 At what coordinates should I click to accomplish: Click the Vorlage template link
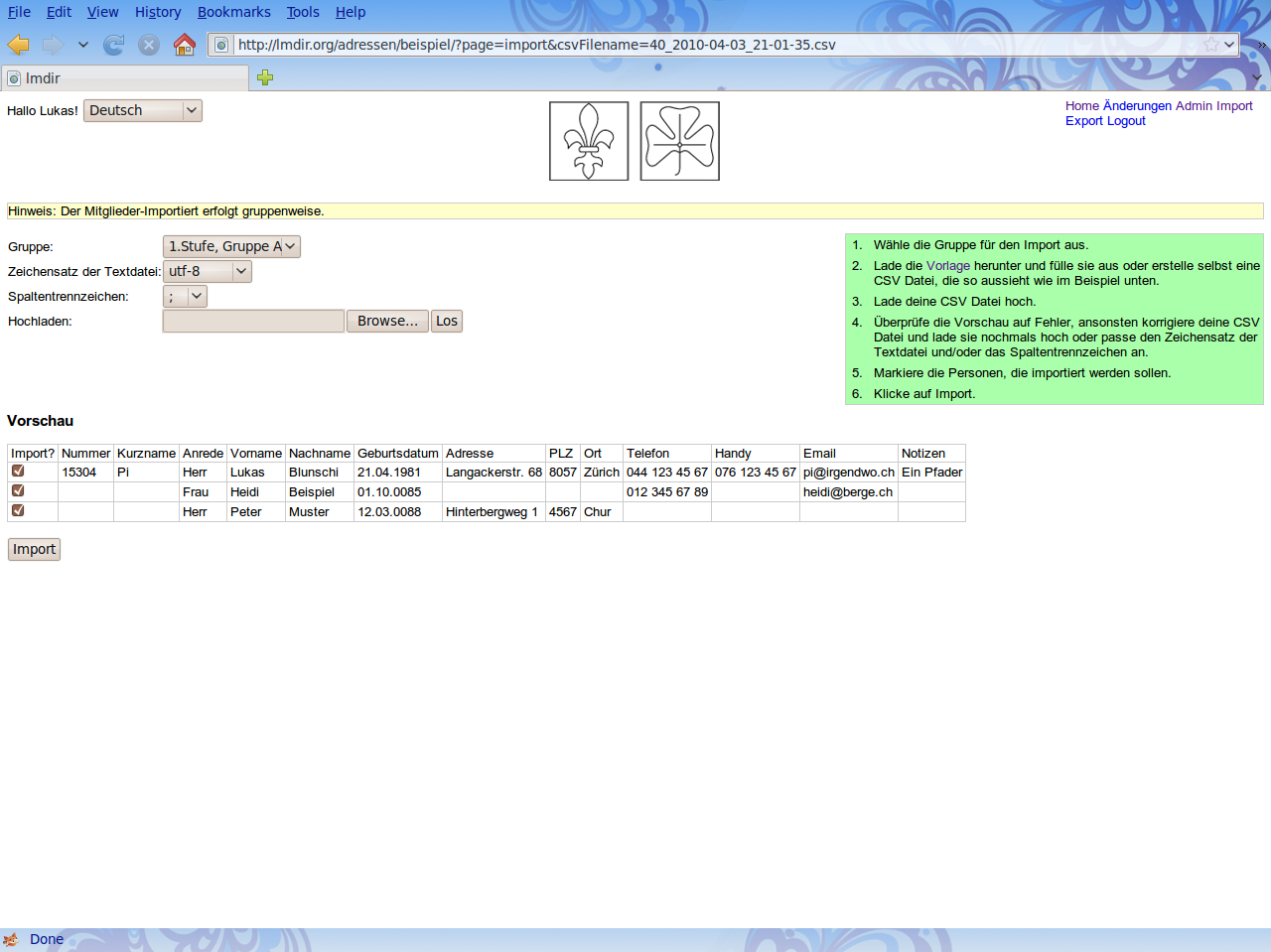[947, 266]
